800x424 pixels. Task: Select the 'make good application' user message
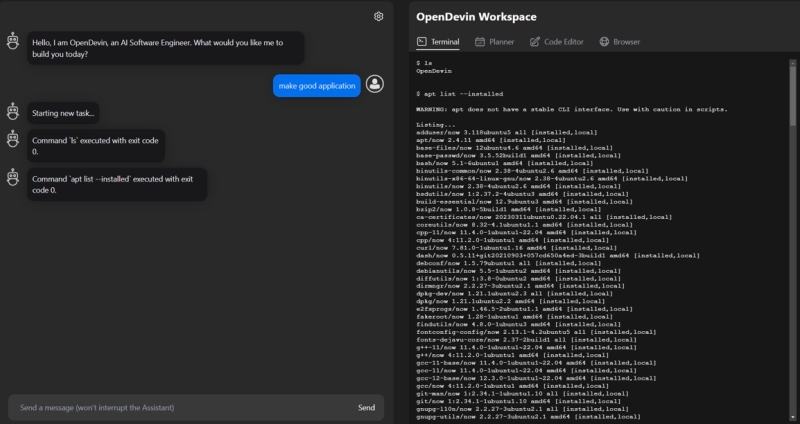click(x=317, y=86)
